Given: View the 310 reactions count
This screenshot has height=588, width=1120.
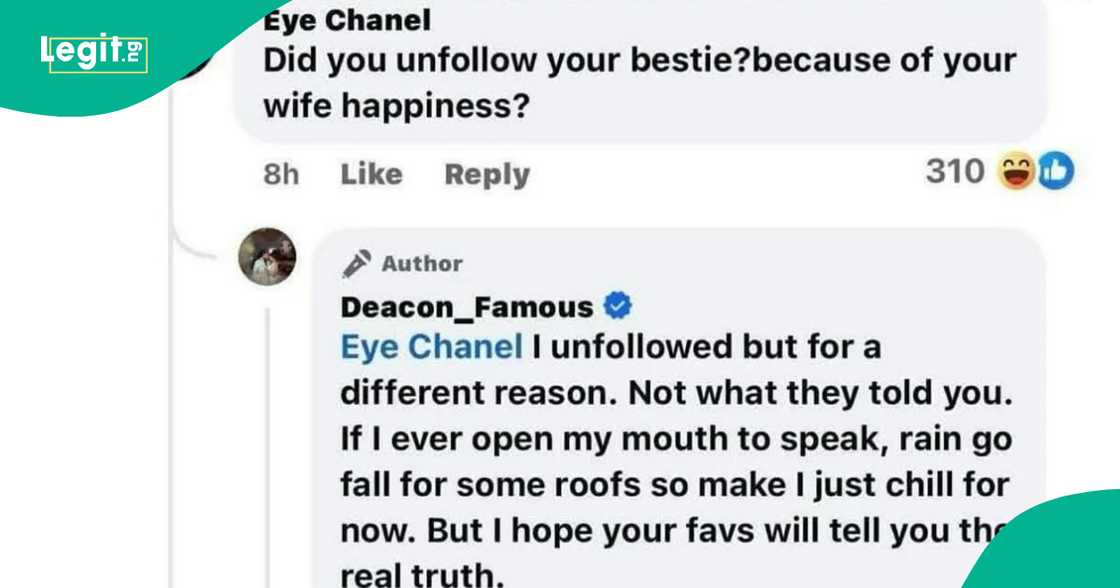Looking at the screenshot, I should point(955,172).
